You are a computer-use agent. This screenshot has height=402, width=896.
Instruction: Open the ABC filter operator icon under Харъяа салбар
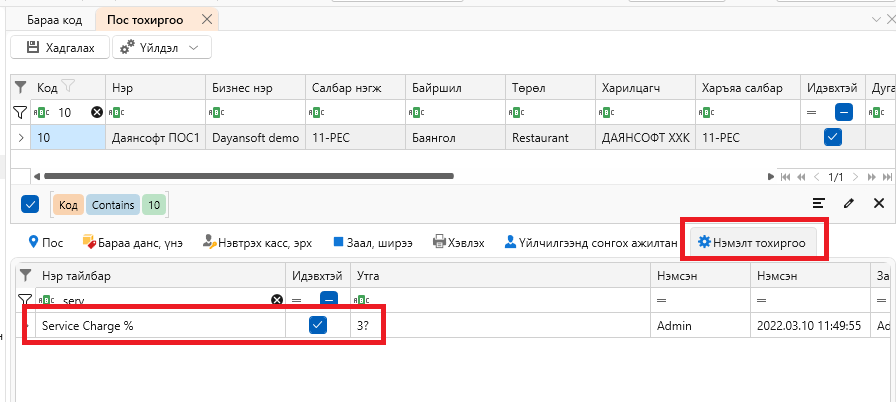click(x=705, y=112)
